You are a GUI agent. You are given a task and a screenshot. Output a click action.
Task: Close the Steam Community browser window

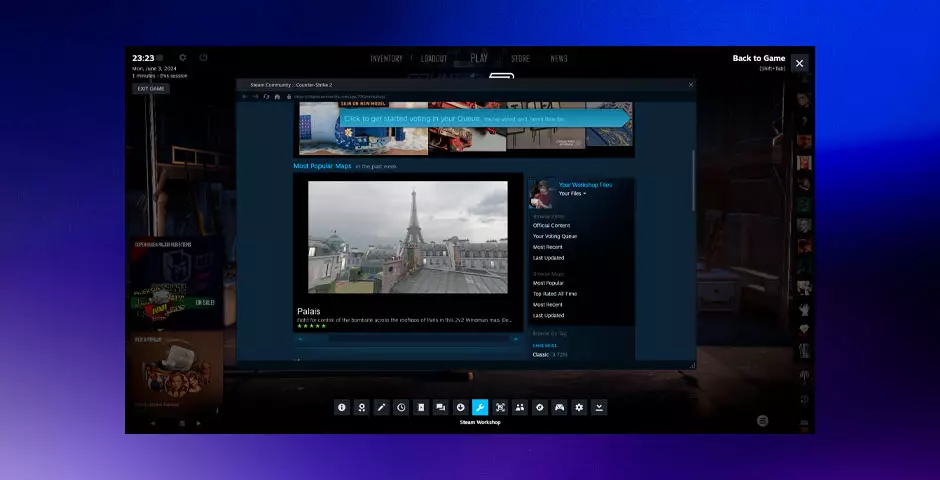point(691,85)
